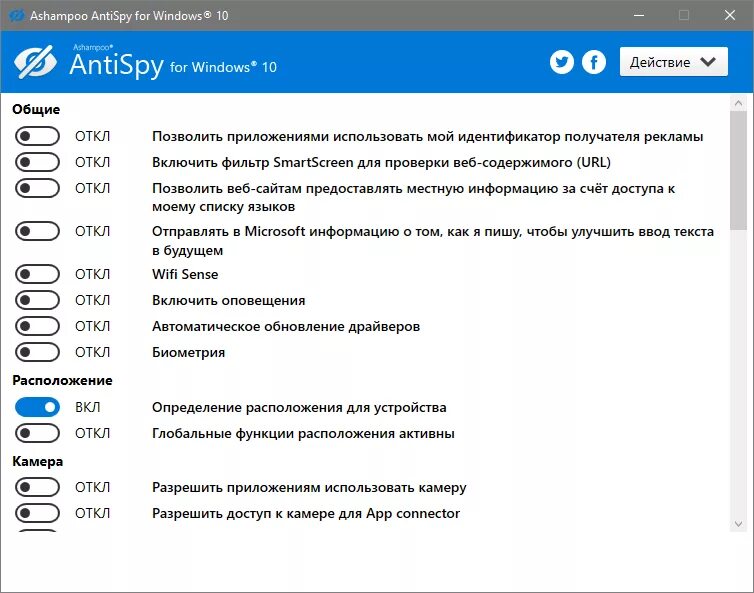Open the Facebook icon link
This screenshot has width=754, height=593.
coord(594,62)
